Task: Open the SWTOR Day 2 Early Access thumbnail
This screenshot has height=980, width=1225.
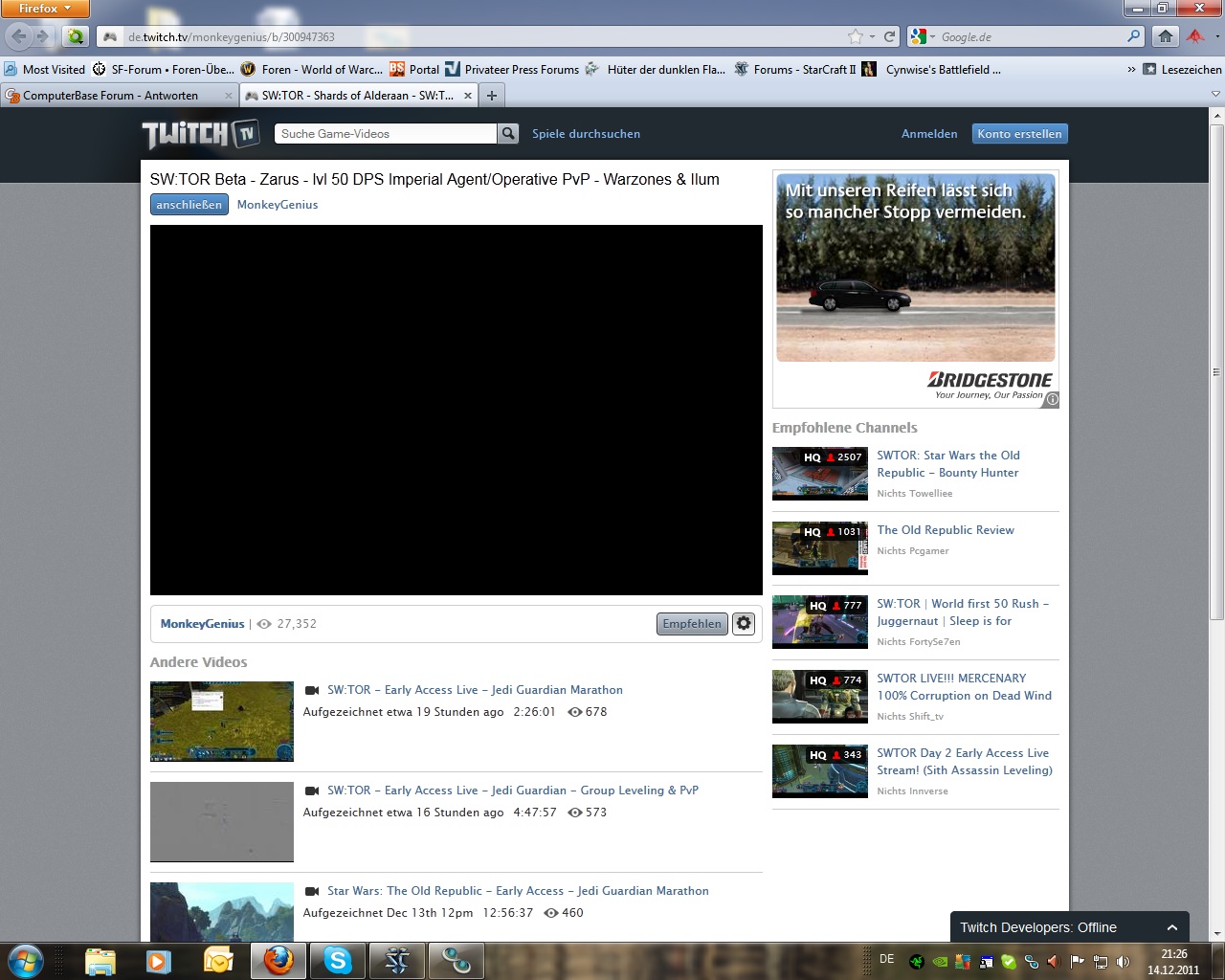Action: click(820, 771)
